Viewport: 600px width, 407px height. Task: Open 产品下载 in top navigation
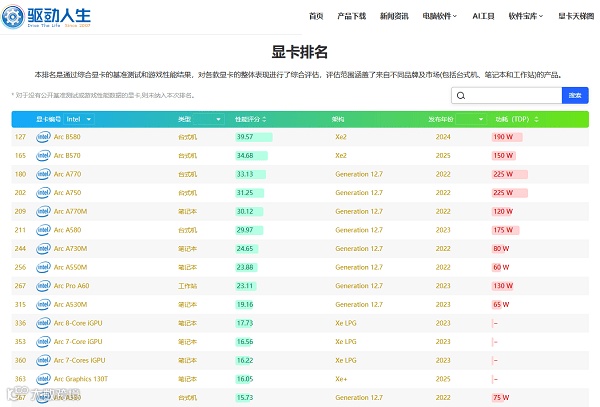[x=351, y=16]
